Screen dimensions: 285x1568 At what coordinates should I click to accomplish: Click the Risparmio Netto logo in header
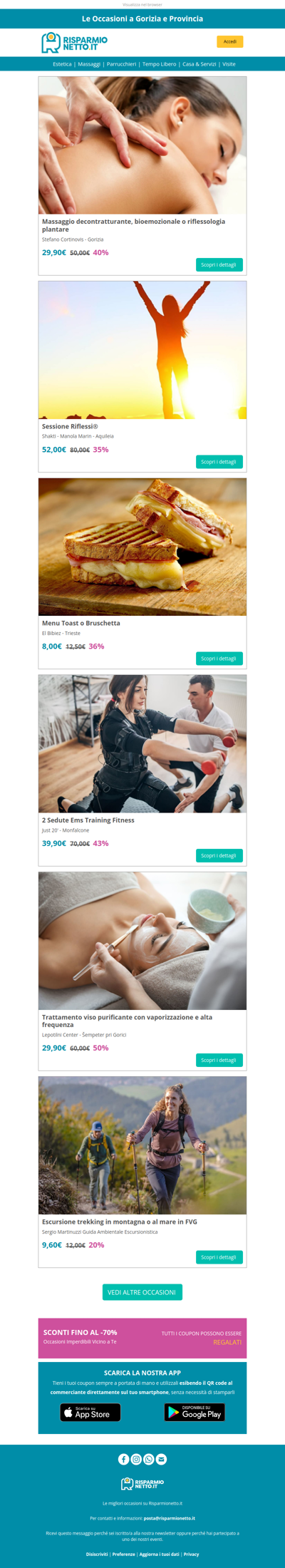[x=75, y=43]
